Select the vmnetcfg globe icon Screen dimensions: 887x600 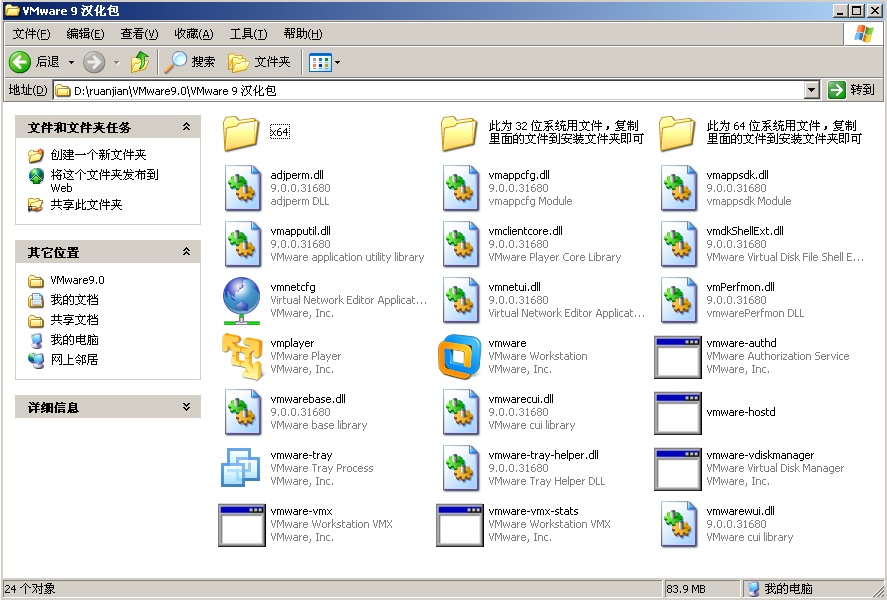coord(242,300)
